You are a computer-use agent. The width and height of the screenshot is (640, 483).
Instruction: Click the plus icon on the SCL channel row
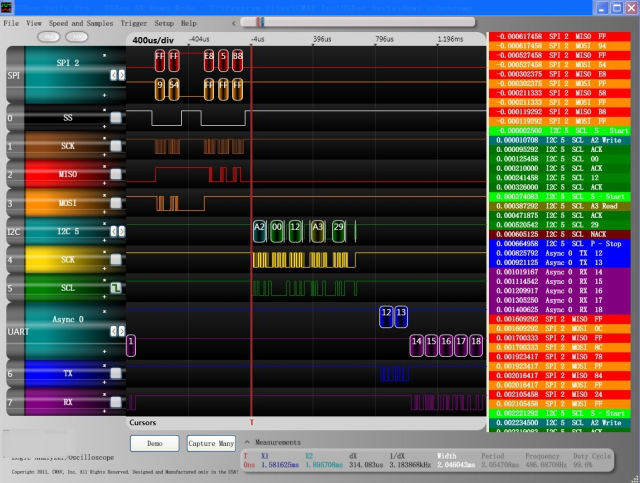pyautogui.click(x=104, y=297)
